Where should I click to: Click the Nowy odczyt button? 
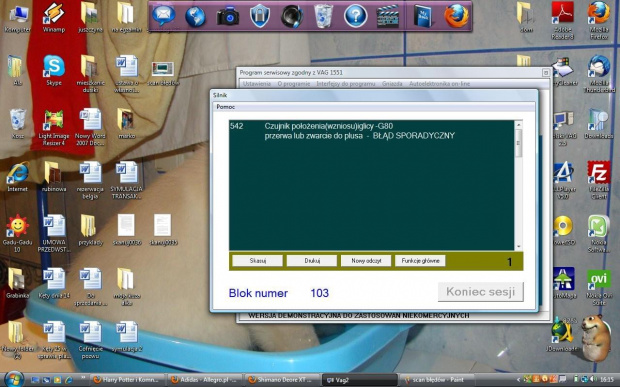click(366, 261)
